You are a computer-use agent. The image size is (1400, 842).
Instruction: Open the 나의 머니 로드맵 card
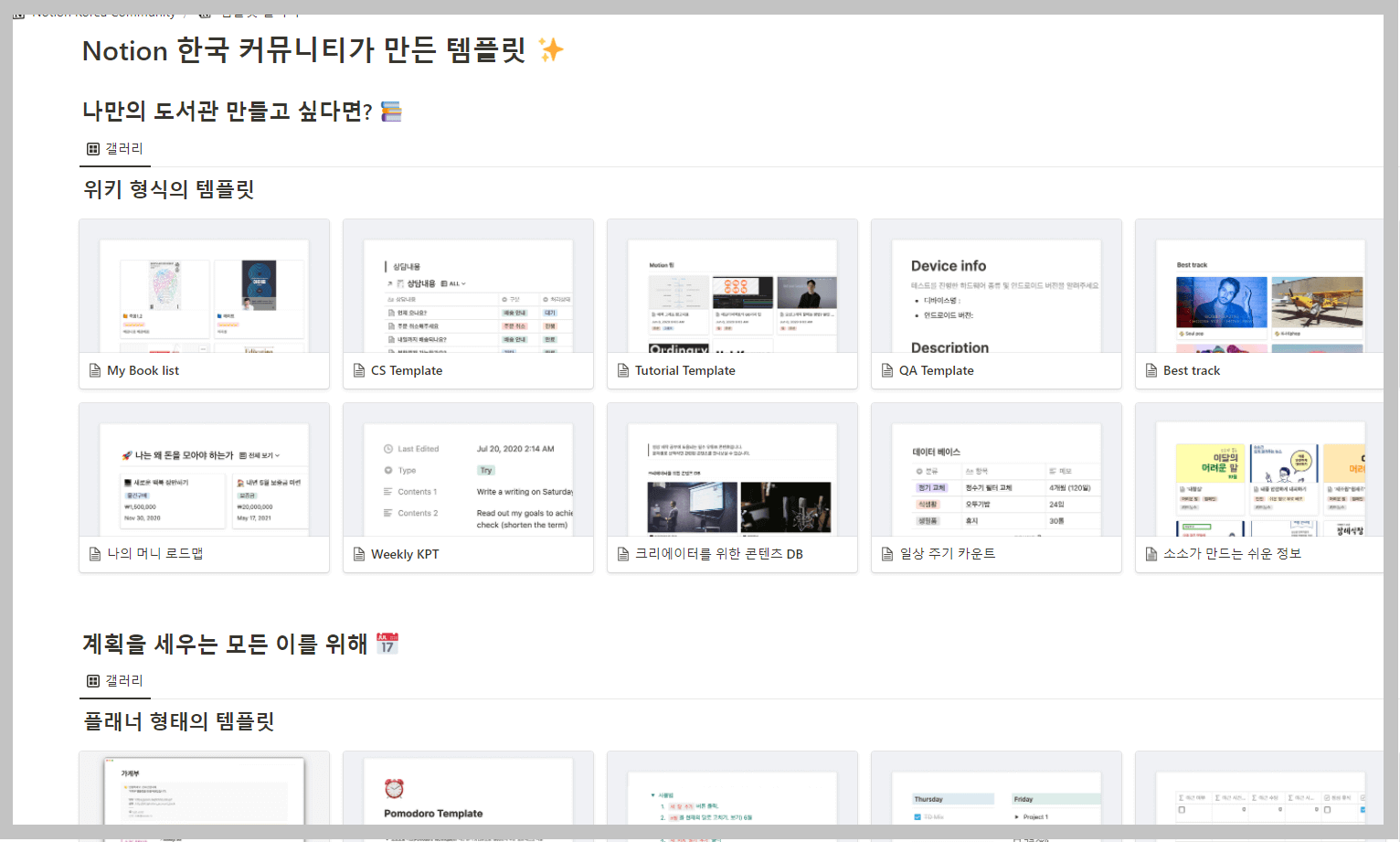pos(204,488)
